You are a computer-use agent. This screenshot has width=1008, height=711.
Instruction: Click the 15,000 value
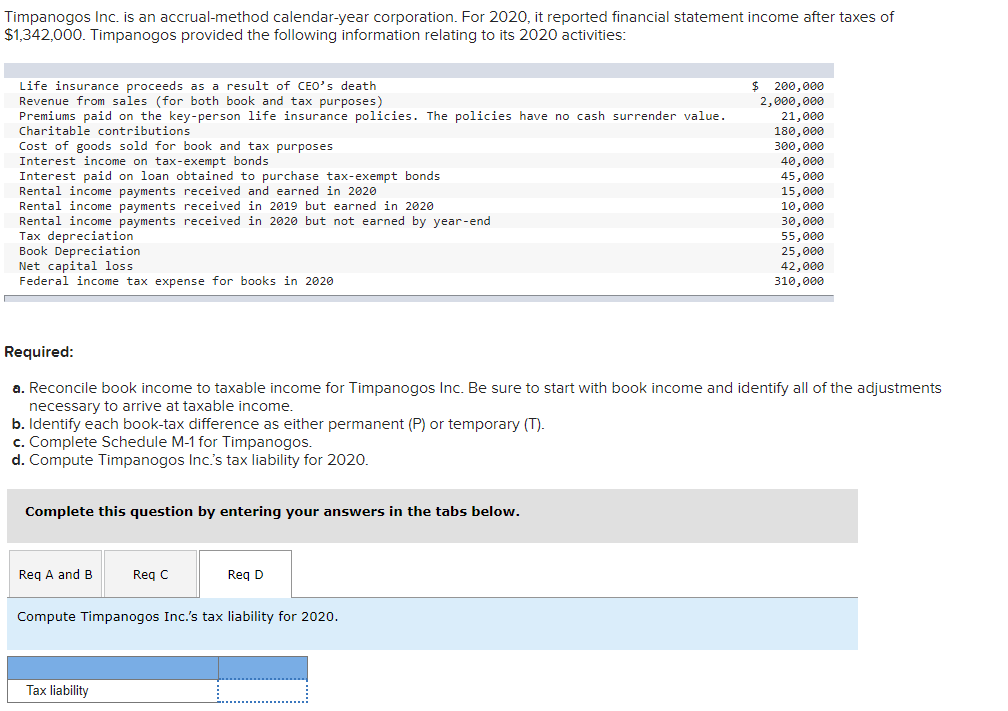click(802, 191)
